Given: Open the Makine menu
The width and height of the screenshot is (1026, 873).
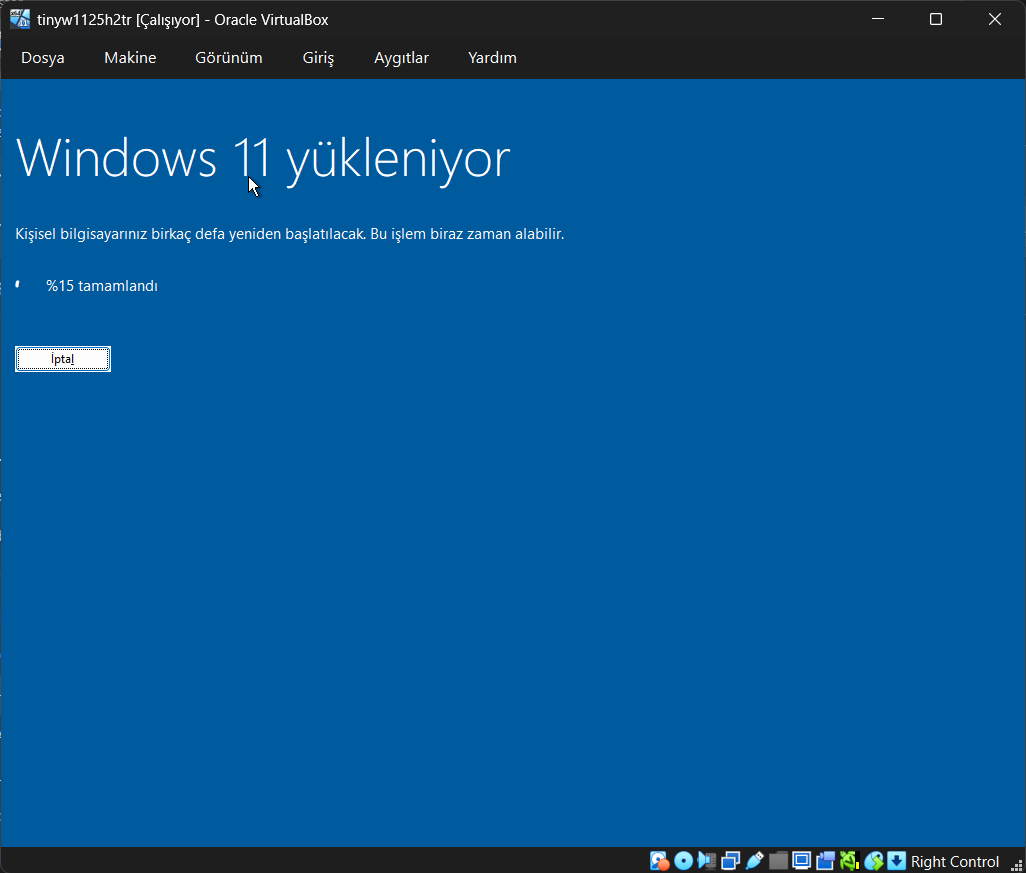Looking at the screenshot, I should point(130,58).
